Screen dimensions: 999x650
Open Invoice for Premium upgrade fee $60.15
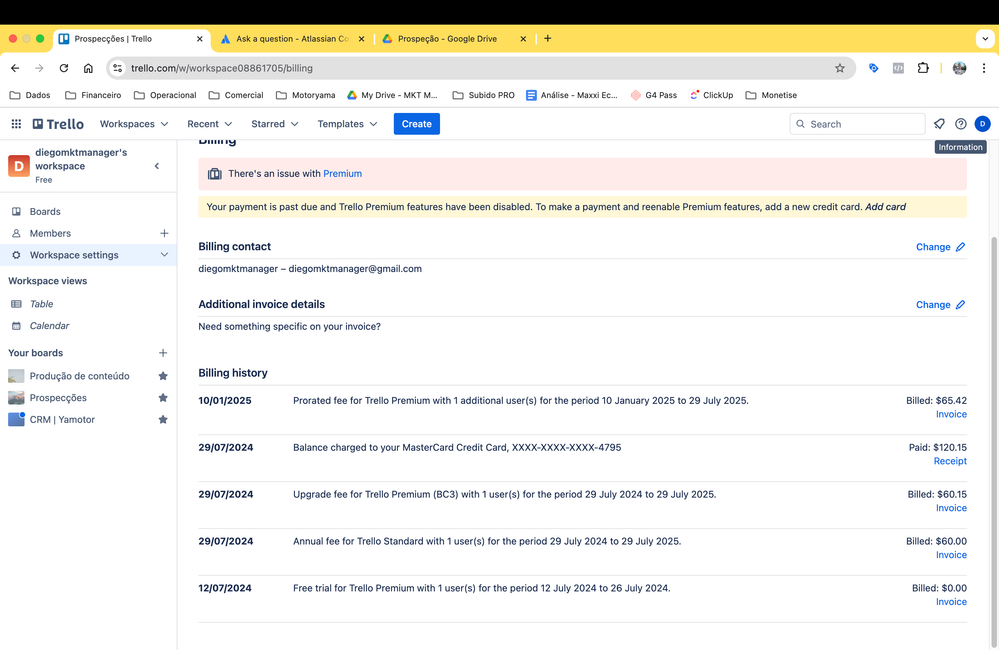coord(951,508)
